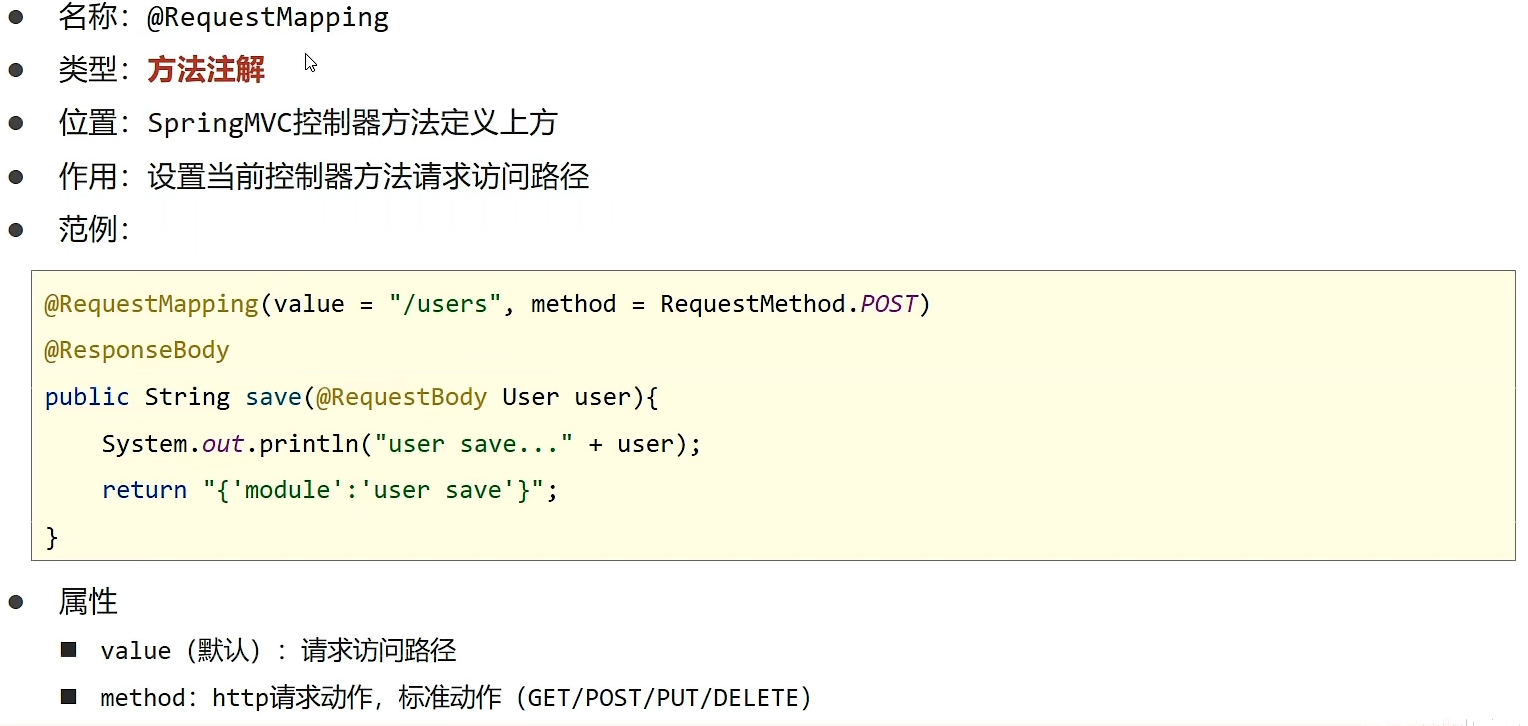Click the @ResponseBody annotation in code
The width and height of the screenshot is (1528, 726).
coord(137,350)
